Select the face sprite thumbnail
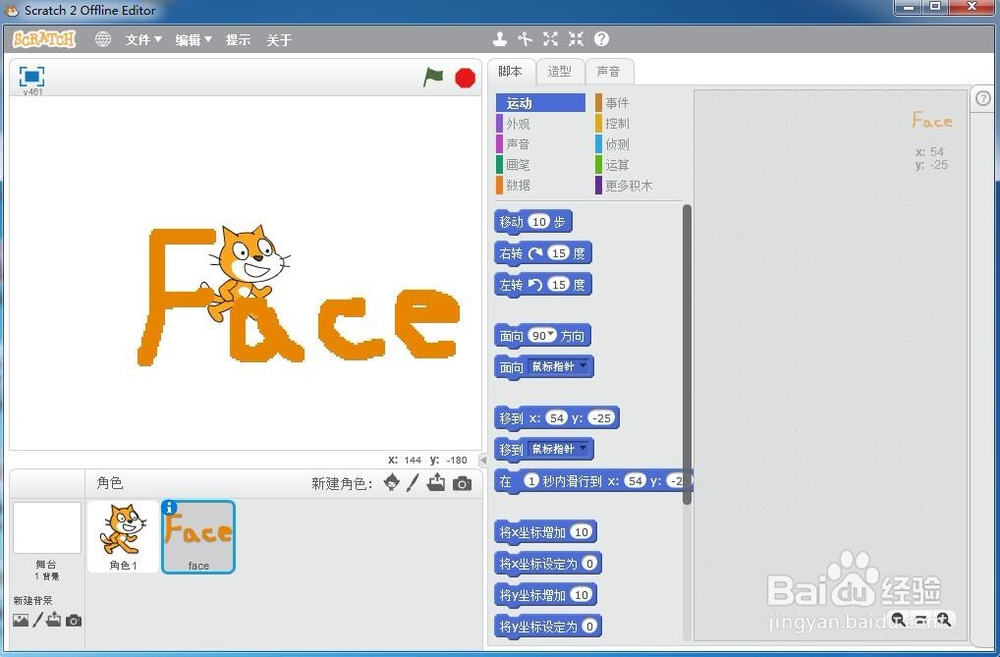Screen dimensions: 1000x657 pyautogui.click(x=198, y=536)
